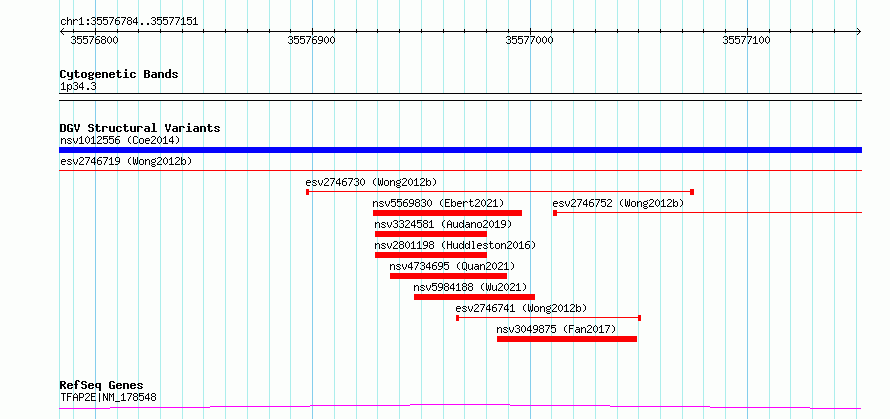Click the nsv5984188 (Wu2021) red bar
The image size is (890, 419).
click(475, 297)
